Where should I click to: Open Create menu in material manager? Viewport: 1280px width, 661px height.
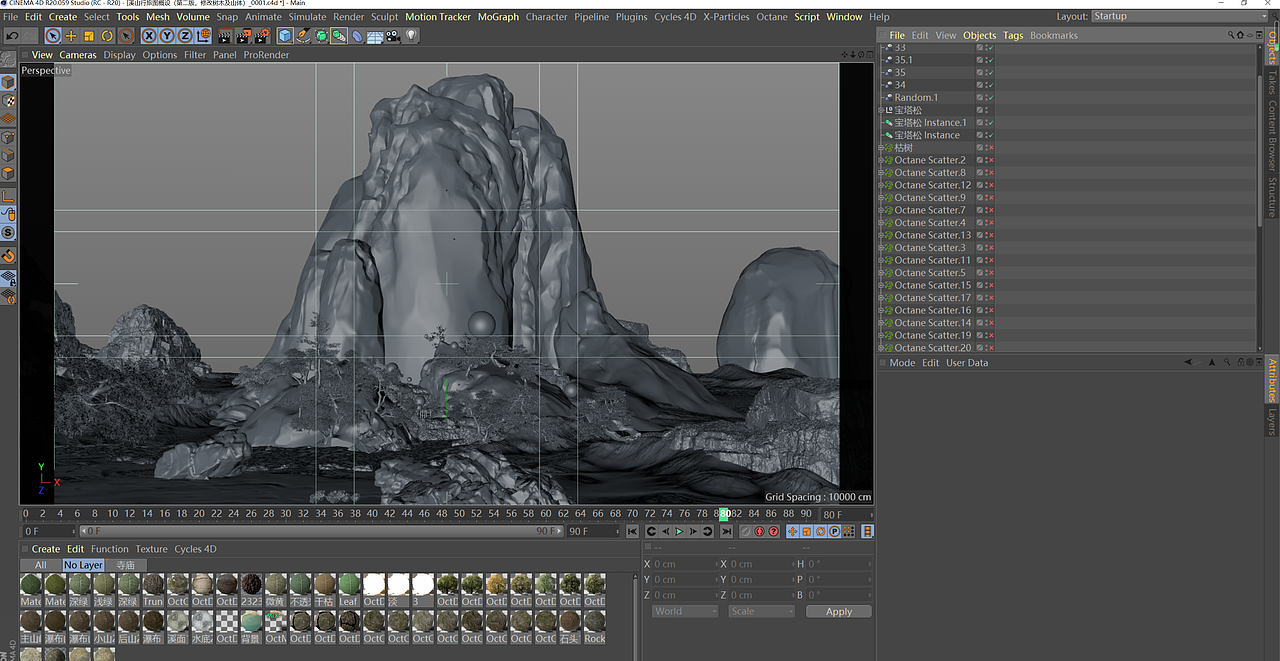point(46,549)
